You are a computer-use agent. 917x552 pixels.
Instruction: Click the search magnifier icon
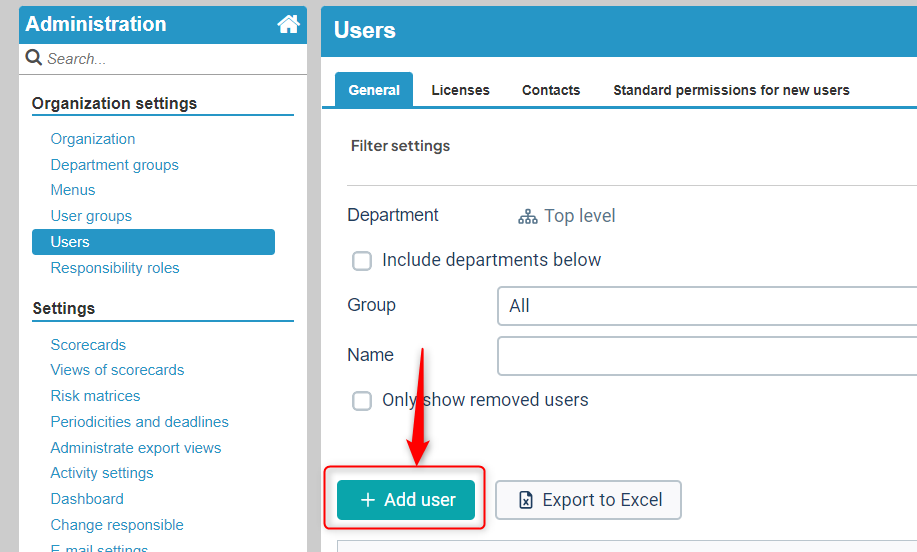point(33,57)
